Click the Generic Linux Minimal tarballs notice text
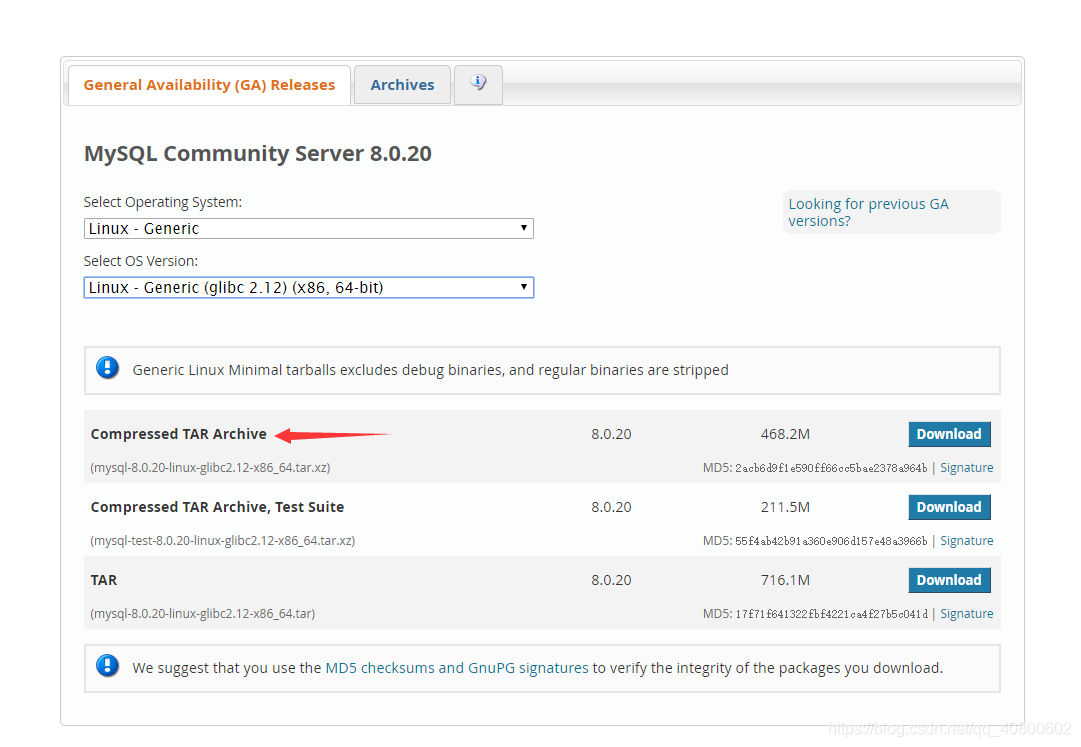 point(430,370)
